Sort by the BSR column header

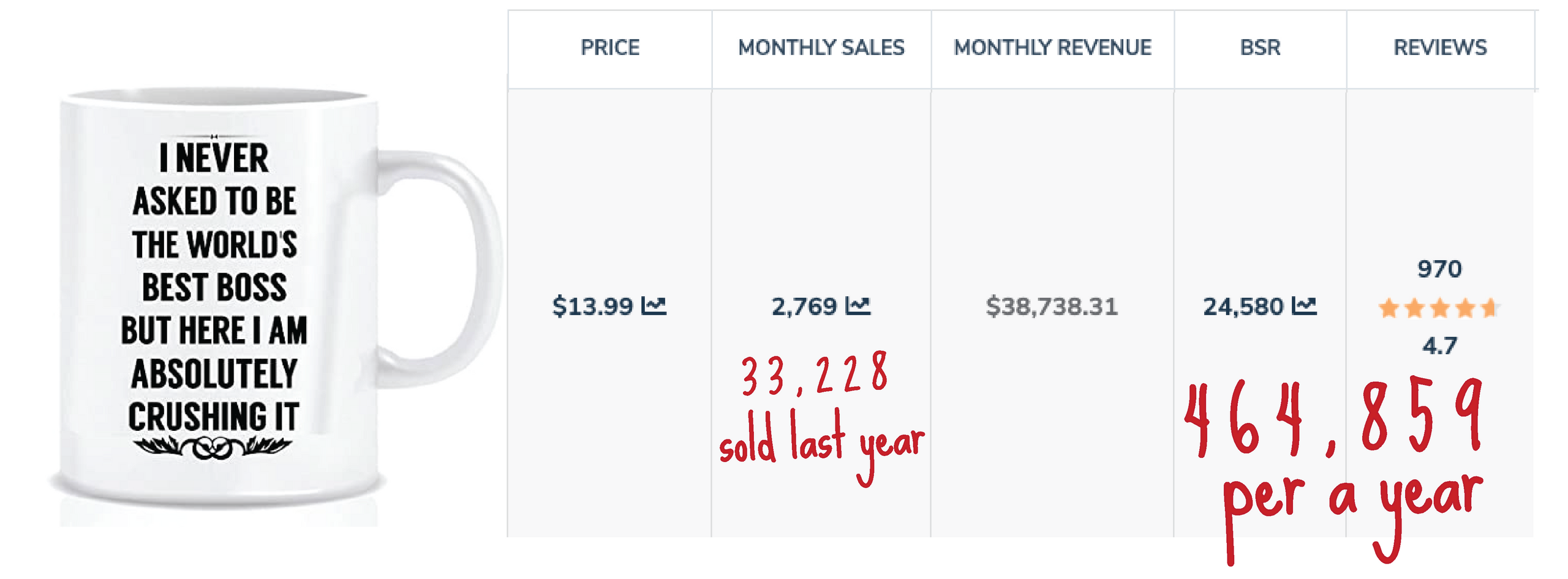[x=1260, y=47]
